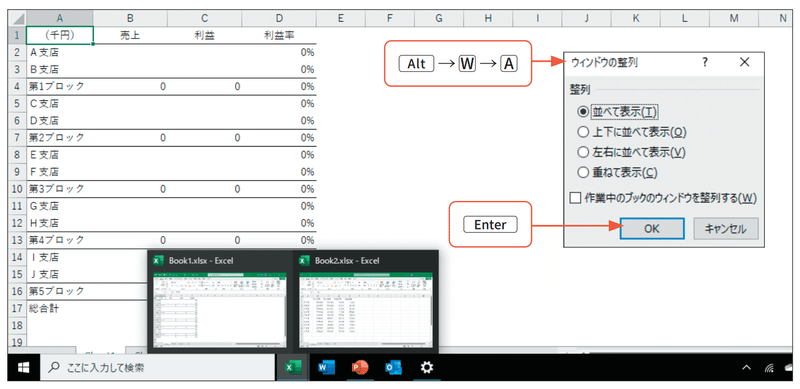The width and height of the screenshot is (800, 389).
Task: Select the 第1ブロック cell
Action: [60, 86]
